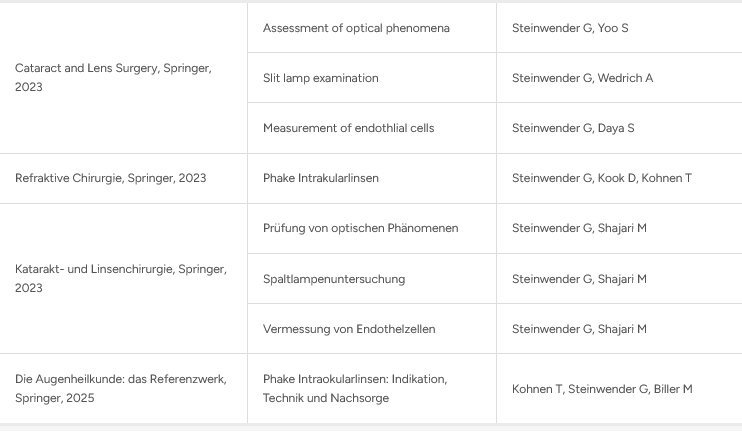This screenshot has width=742, height=431.
Task: Select 'Spaltlampenuntersuchung' chapter cell
Action: coord(334,278)
